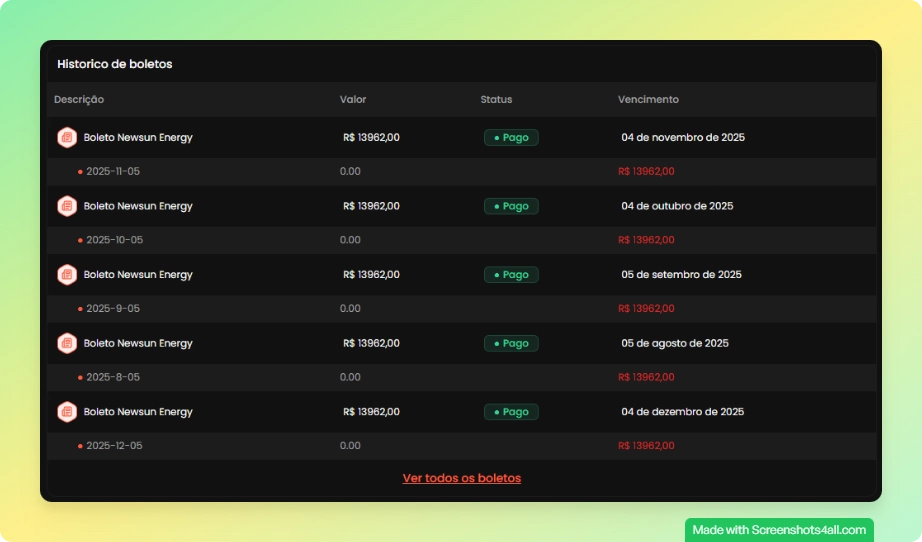Click the boleto icon for 04 de outubro
The width and height of the screenshot is (922, 542).
(67, 206)
